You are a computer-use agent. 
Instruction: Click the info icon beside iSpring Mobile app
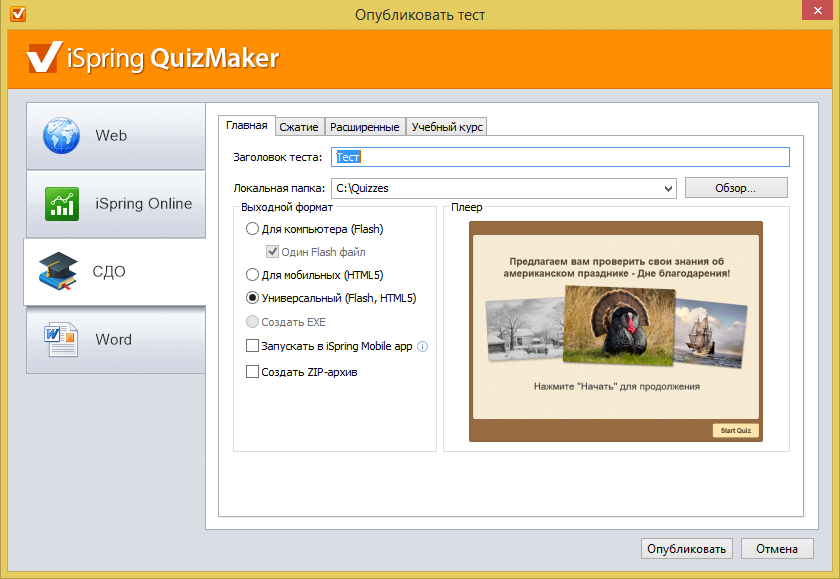(x=422, y=347)
